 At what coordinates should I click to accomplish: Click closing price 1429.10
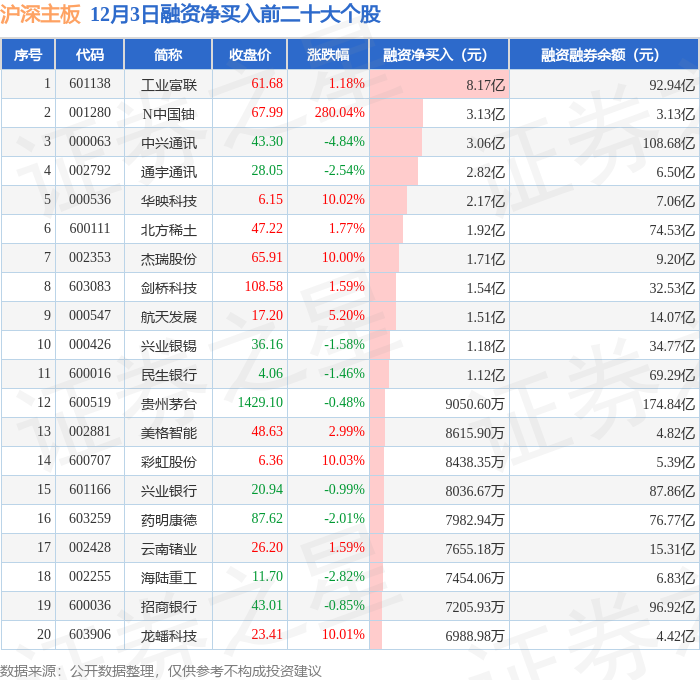pyautogui.click(x=260, y=403)
